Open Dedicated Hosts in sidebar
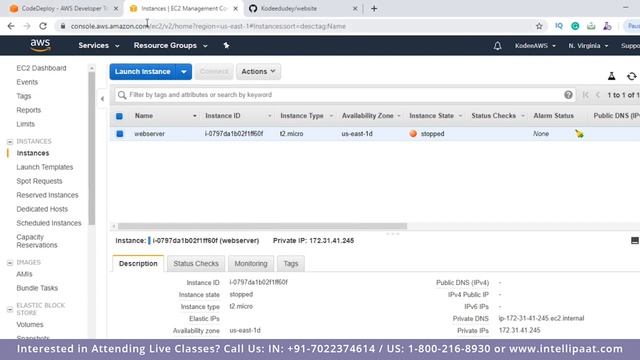Image resolution: width=640 pixels, height=360 pixels. tap(42, 209)
